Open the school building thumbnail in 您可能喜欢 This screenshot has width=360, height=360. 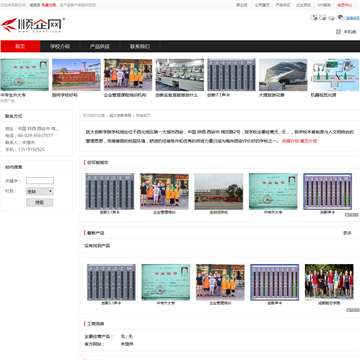(219, 191)
